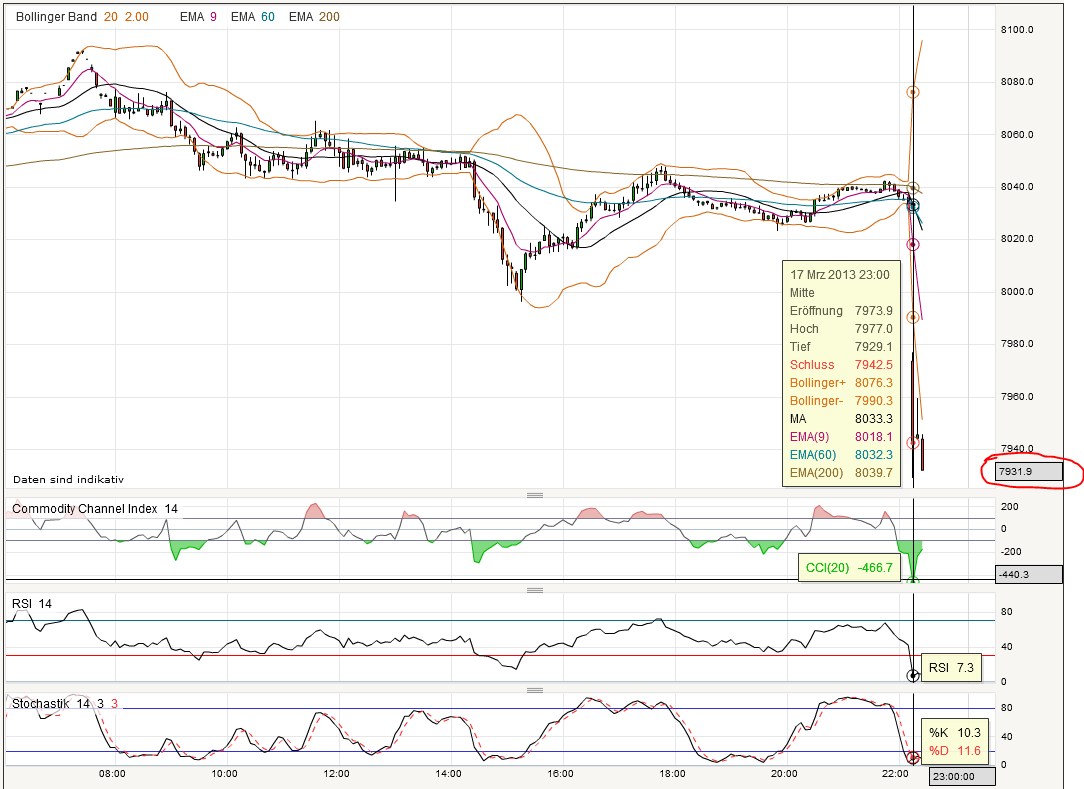
Task: Click the 22:00 time axis label
Action: click(895, 773)
